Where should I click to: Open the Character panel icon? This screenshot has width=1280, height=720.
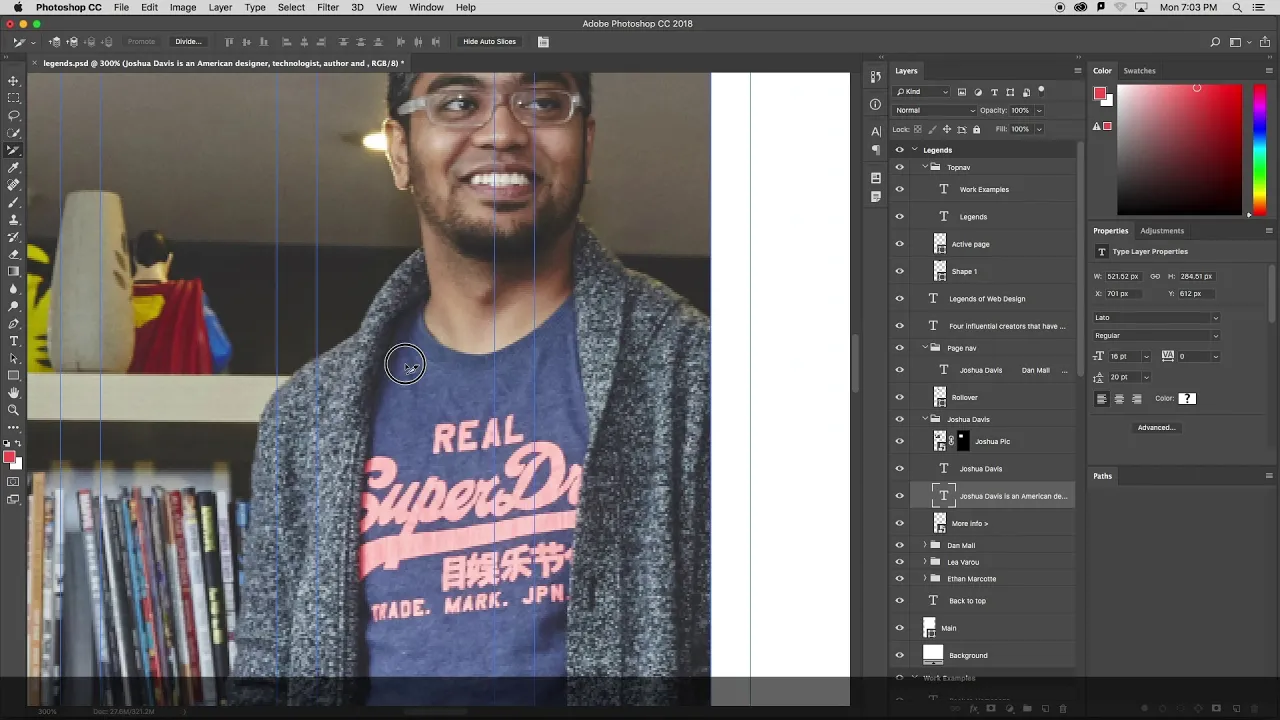coord(876,131)
